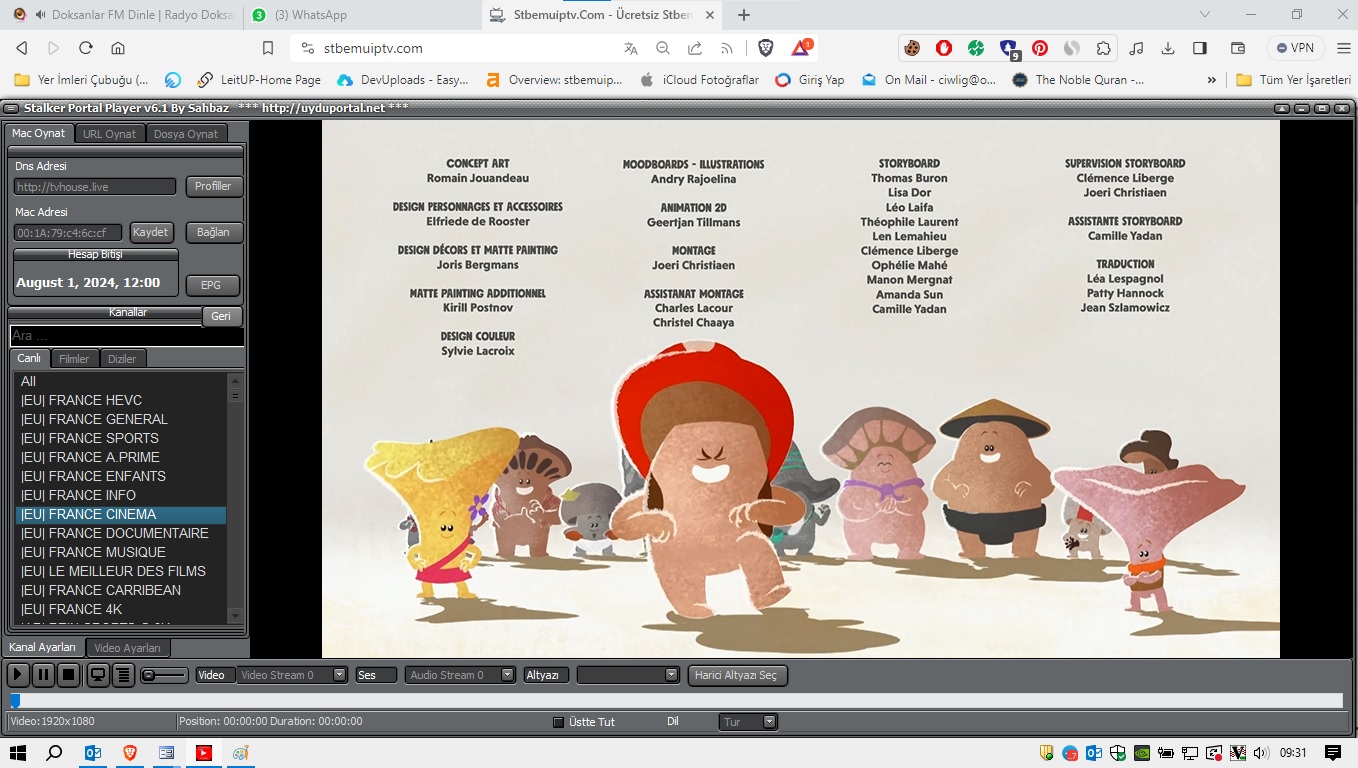
Task: Click the Ara channel search field
Action: pos(127,336)
